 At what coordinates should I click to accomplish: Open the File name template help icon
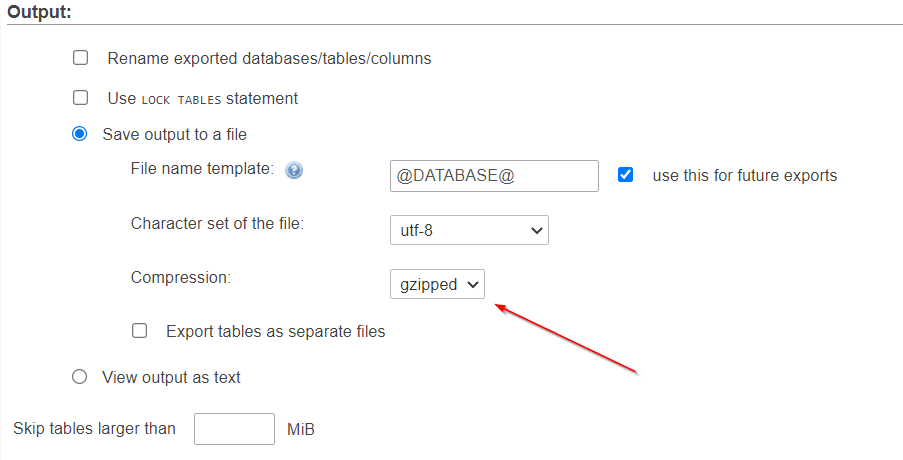coord(294,170)
